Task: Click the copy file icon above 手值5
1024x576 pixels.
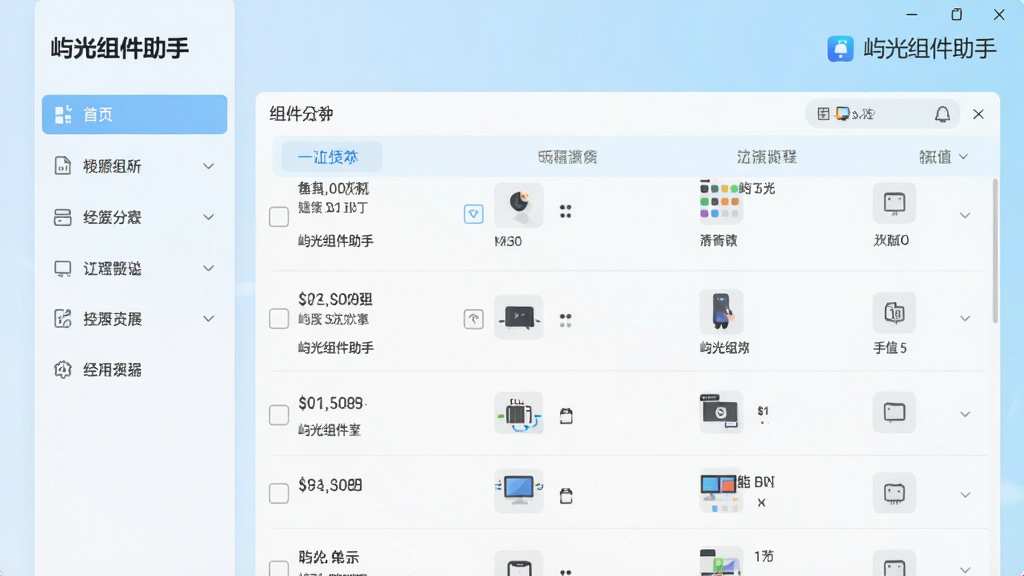Action: pyautogui.click(x=894, y=312)
